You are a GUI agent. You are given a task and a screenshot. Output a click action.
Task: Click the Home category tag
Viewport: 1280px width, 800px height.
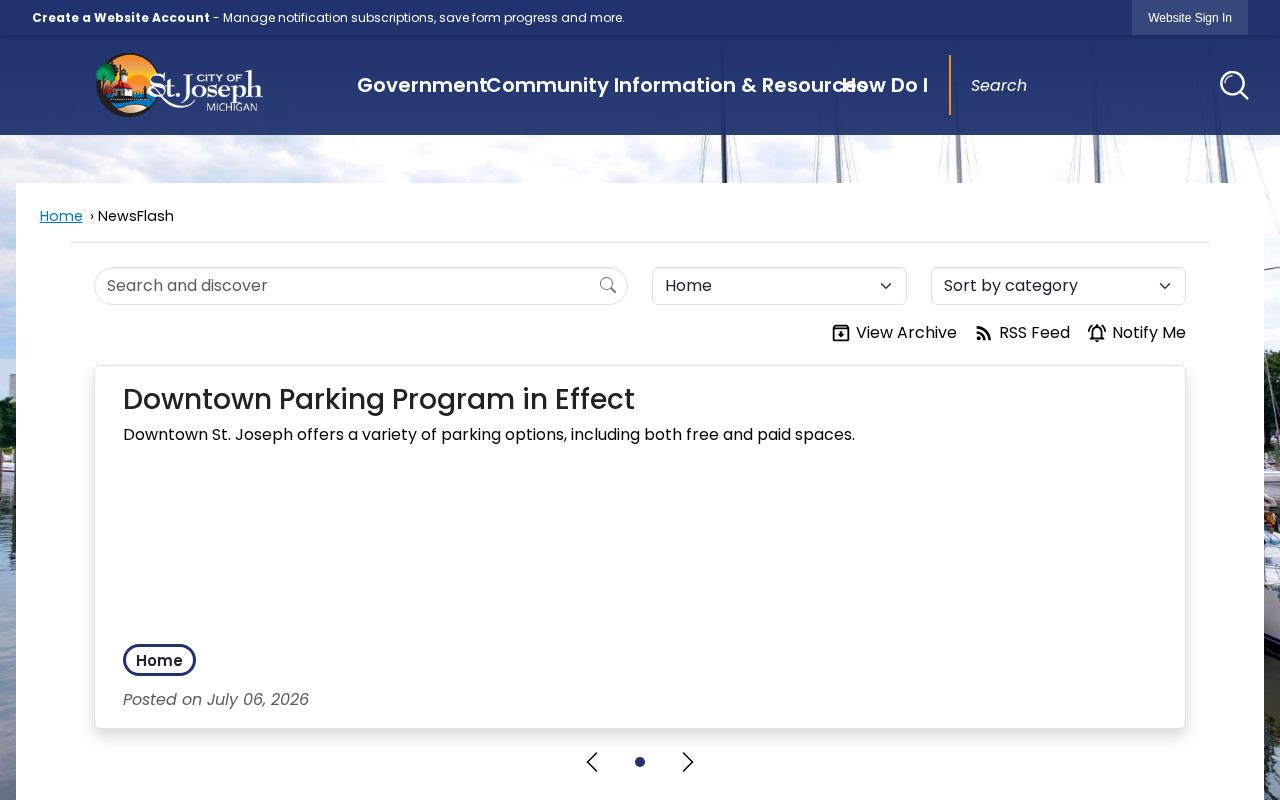[159, 660]
